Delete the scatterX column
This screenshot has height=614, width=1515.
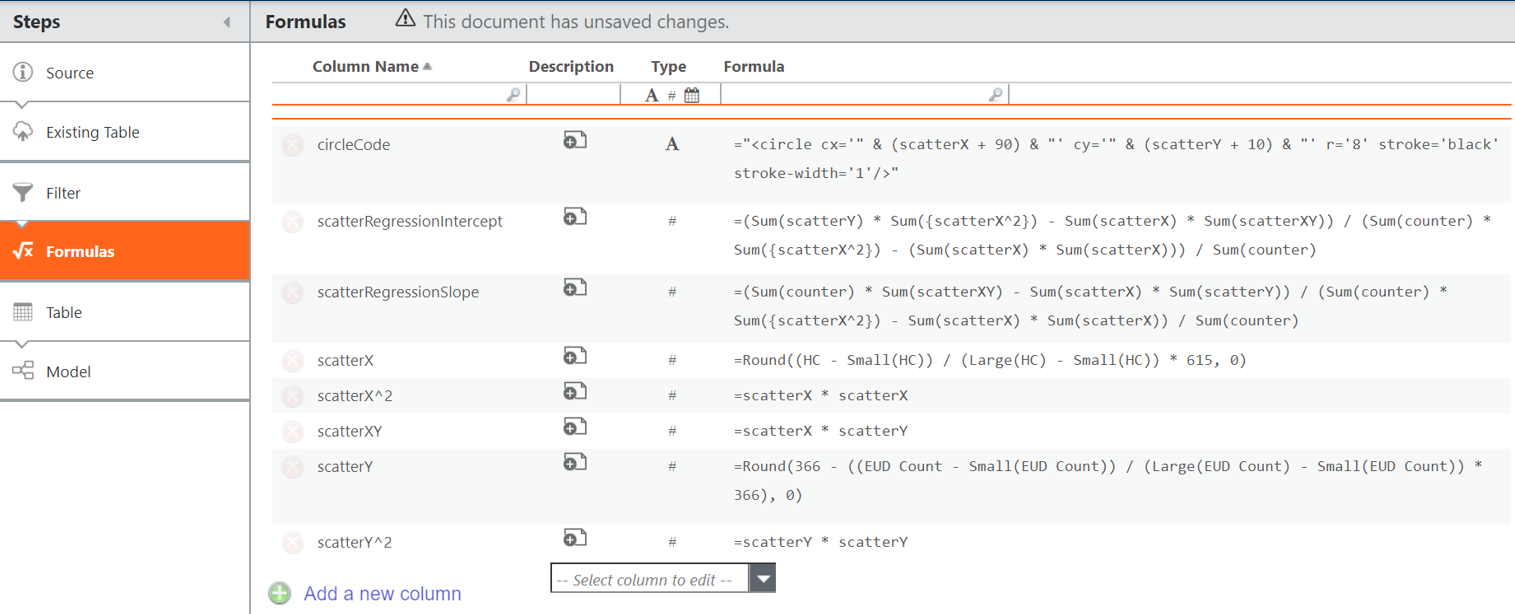tap(292, 361)
